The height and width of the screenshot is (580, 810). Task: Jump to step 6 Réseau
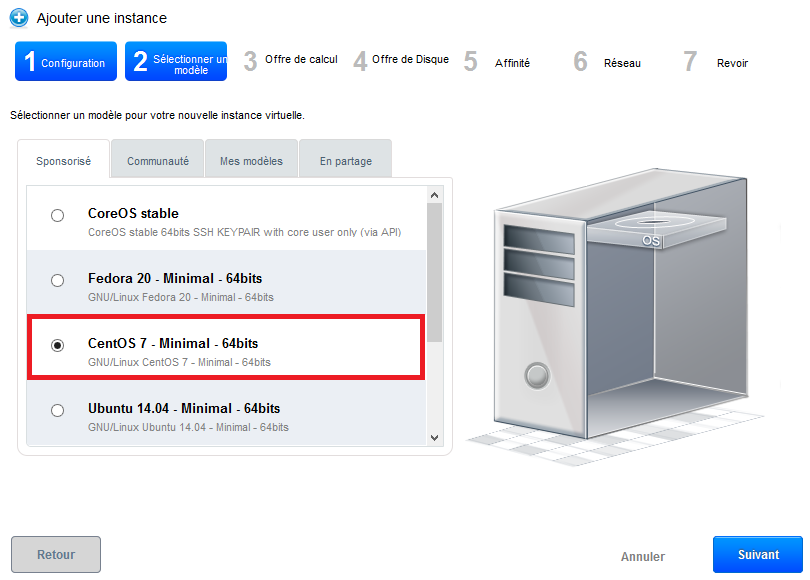coord(608,62)
